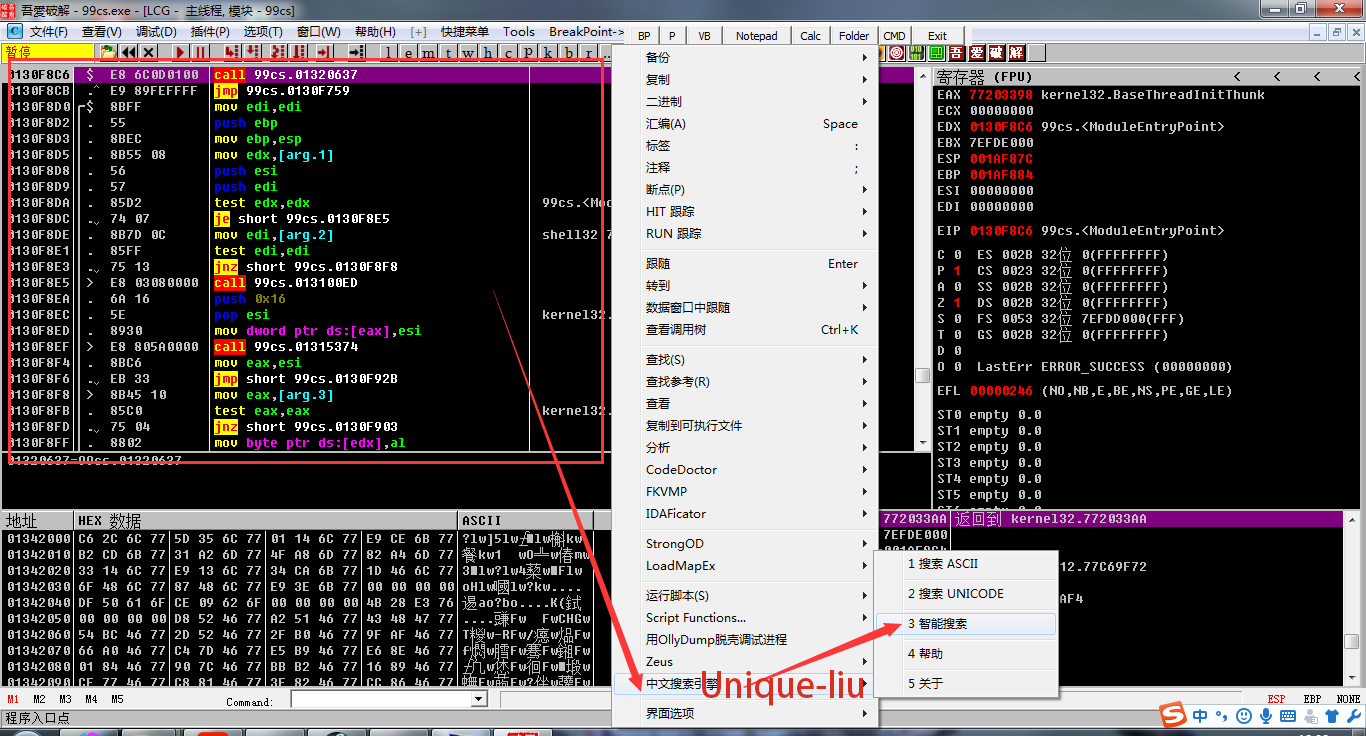Click the red target toolbar icon
Screen dimensions: 1366x736
click(x=896, y=52)
